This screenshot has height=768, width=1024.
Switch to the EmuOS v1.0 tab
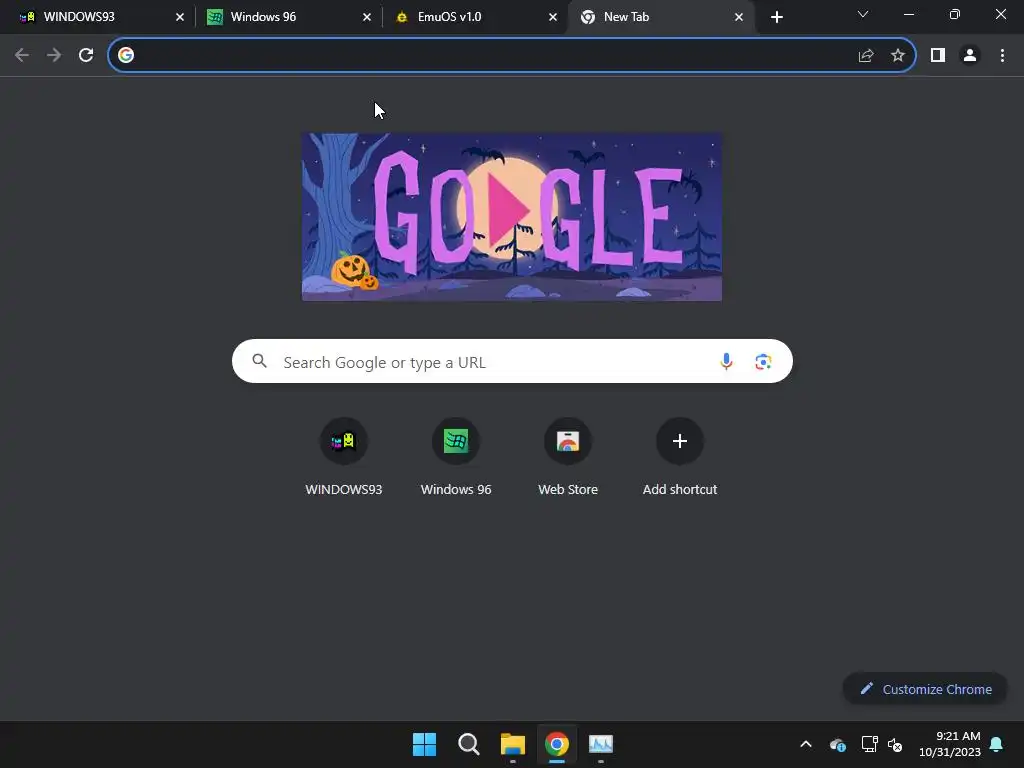tap(475, 17)
